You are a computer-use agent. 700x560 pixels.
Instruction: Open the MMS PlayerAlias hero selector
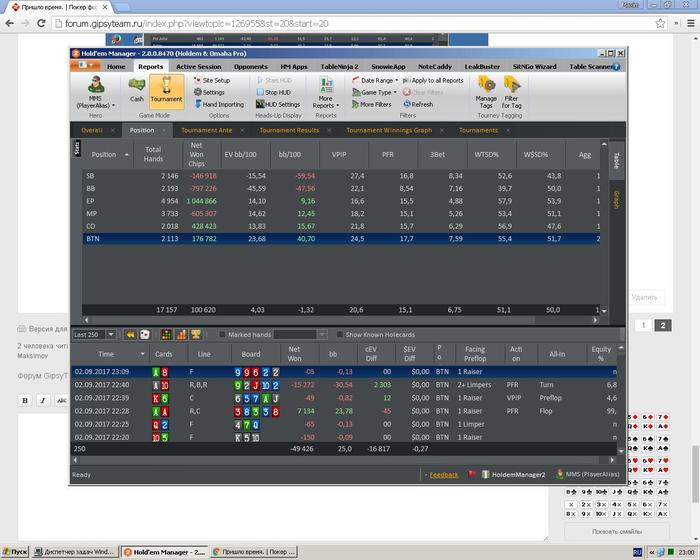(x=96, y=93)
